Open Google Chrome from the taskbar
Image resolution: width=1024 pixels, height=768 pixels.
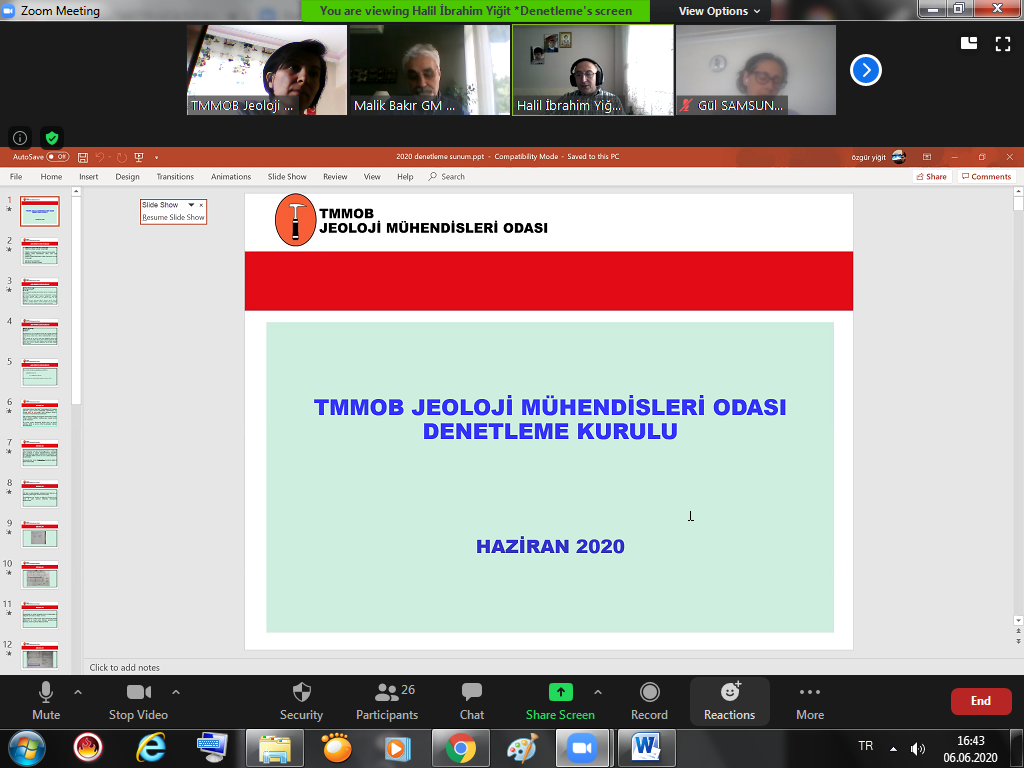click(460, 748)
